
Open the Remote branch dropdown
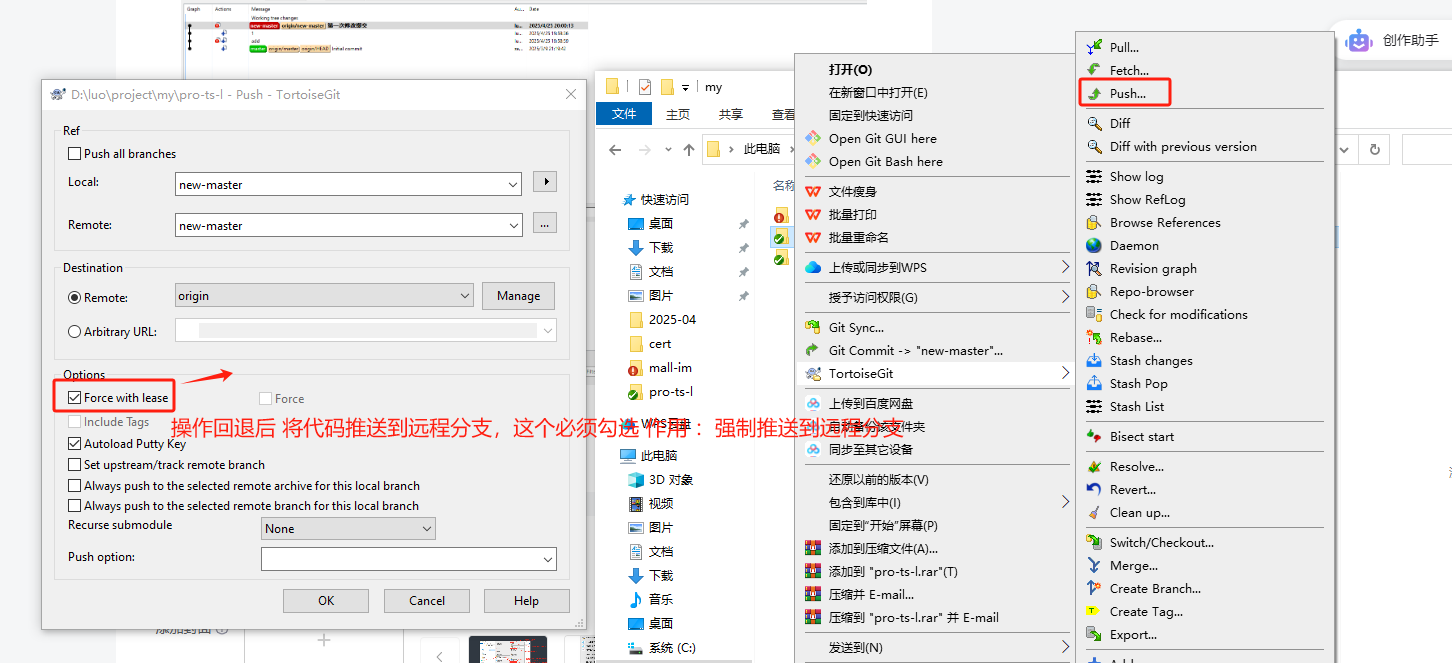[513, 226]
